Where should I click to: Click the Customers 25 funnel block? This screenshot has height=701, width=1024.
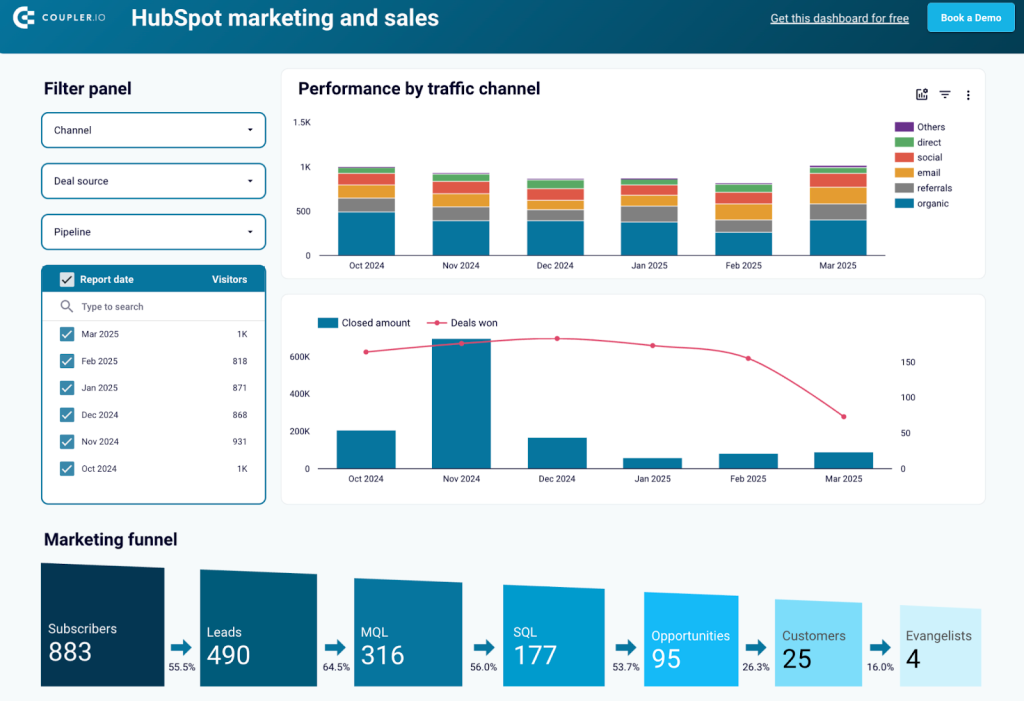[x=818, y=642]
